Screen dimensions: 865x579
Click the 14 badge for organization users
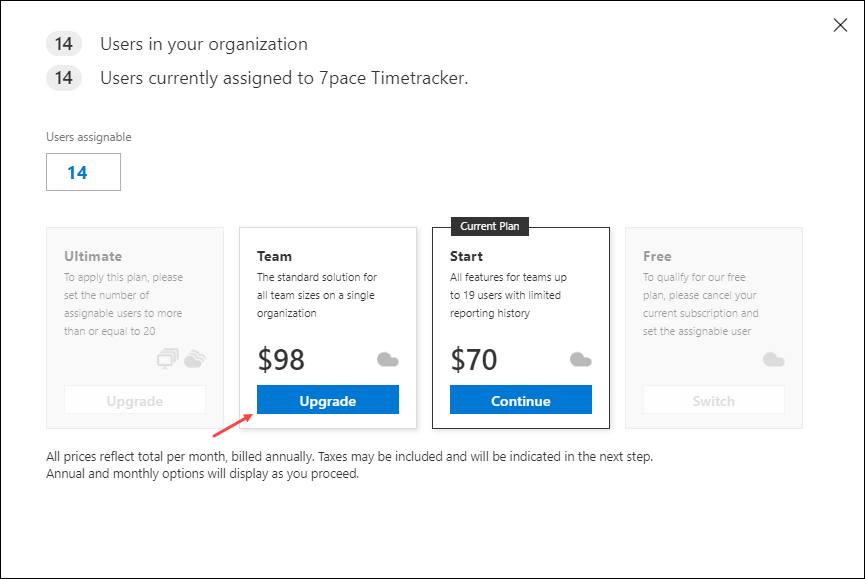coord(64,44)
